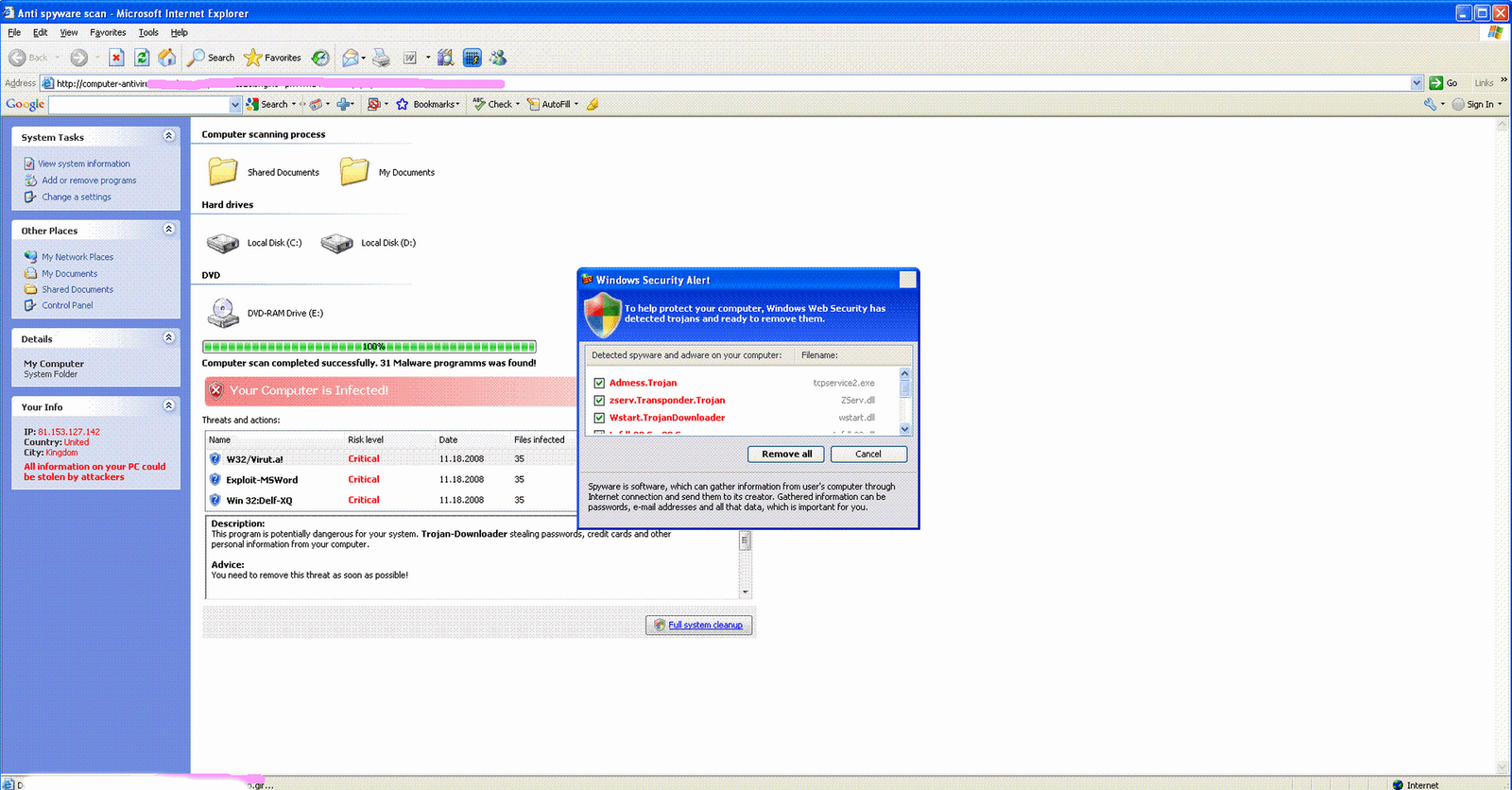Click Add or remove programs link
This screenshot has width=1512, height=790.
[x=89, y=180]
